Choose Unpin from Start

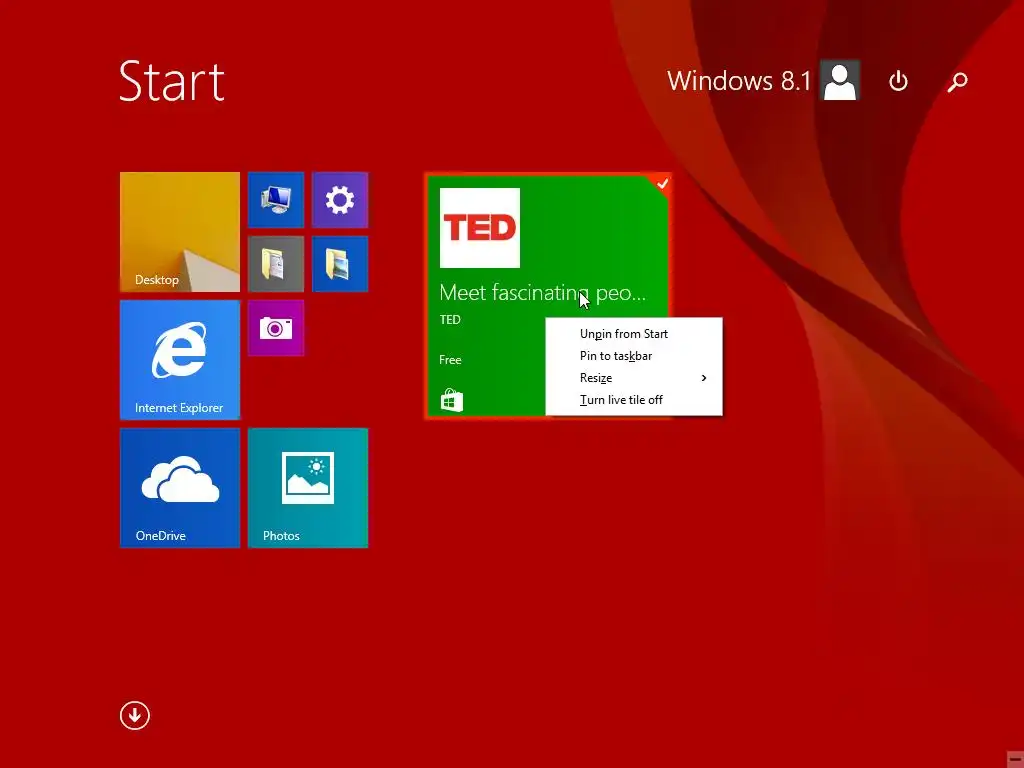pyautogui.click(x=634, y=334)
